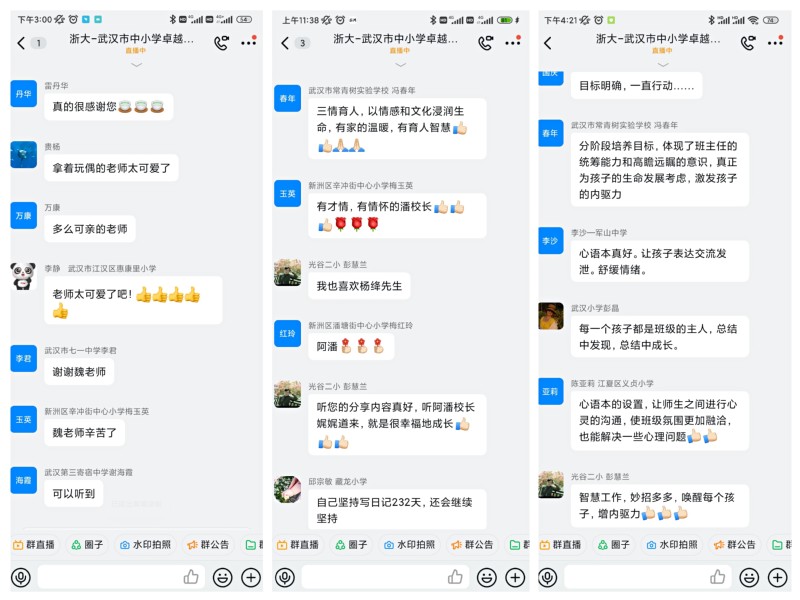Tap the voice call icon in right chat header
The width and height of the screenshot is (800, 600).
(748, 43)
